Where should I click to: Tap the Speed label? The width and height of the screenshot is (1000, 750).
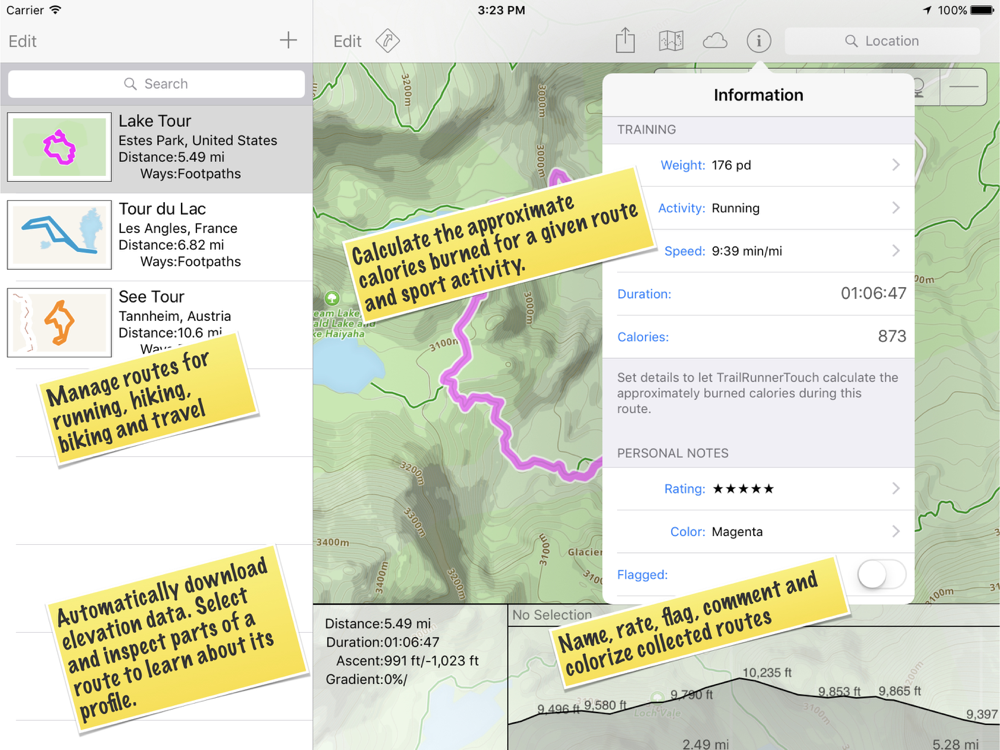coord(684,251)
